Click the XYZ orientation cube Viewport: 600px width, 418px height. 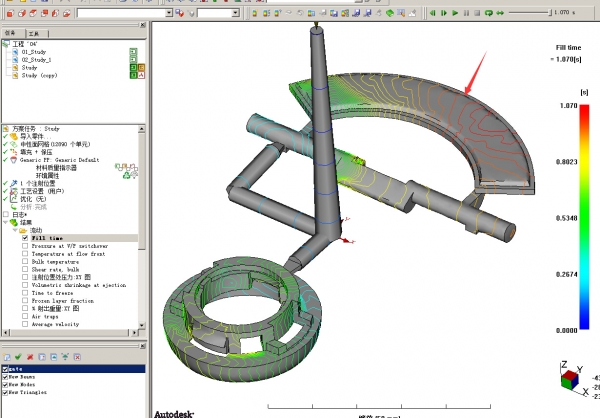570,380
